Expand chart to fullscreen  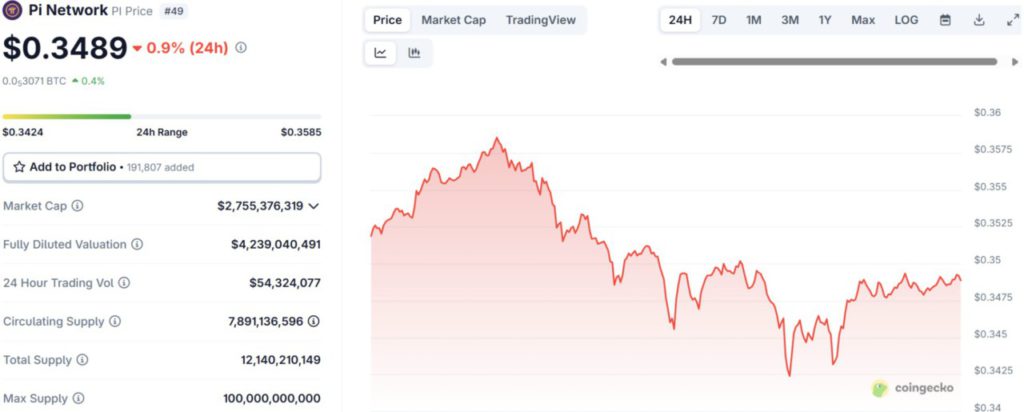[1011, 20]
